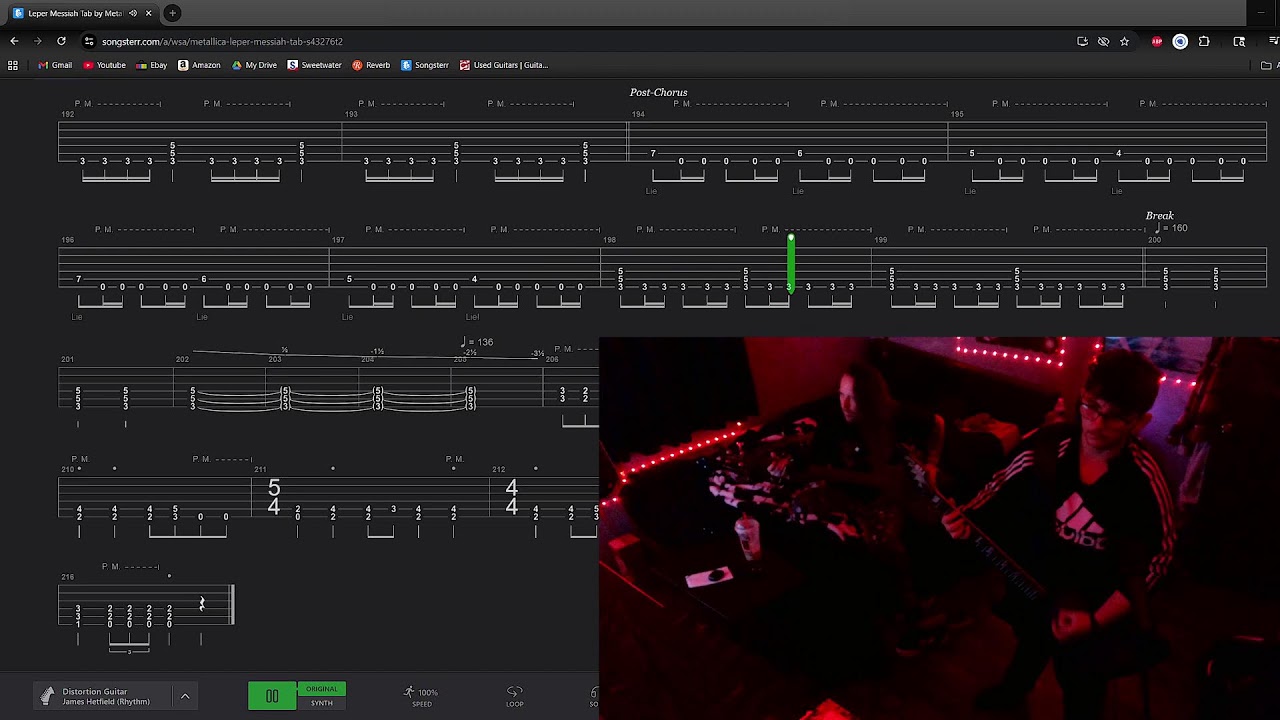Image resolution: width=1280 pixels, height=720 pixels.
Task: Select measure number 195
Action: coord(957,114)
